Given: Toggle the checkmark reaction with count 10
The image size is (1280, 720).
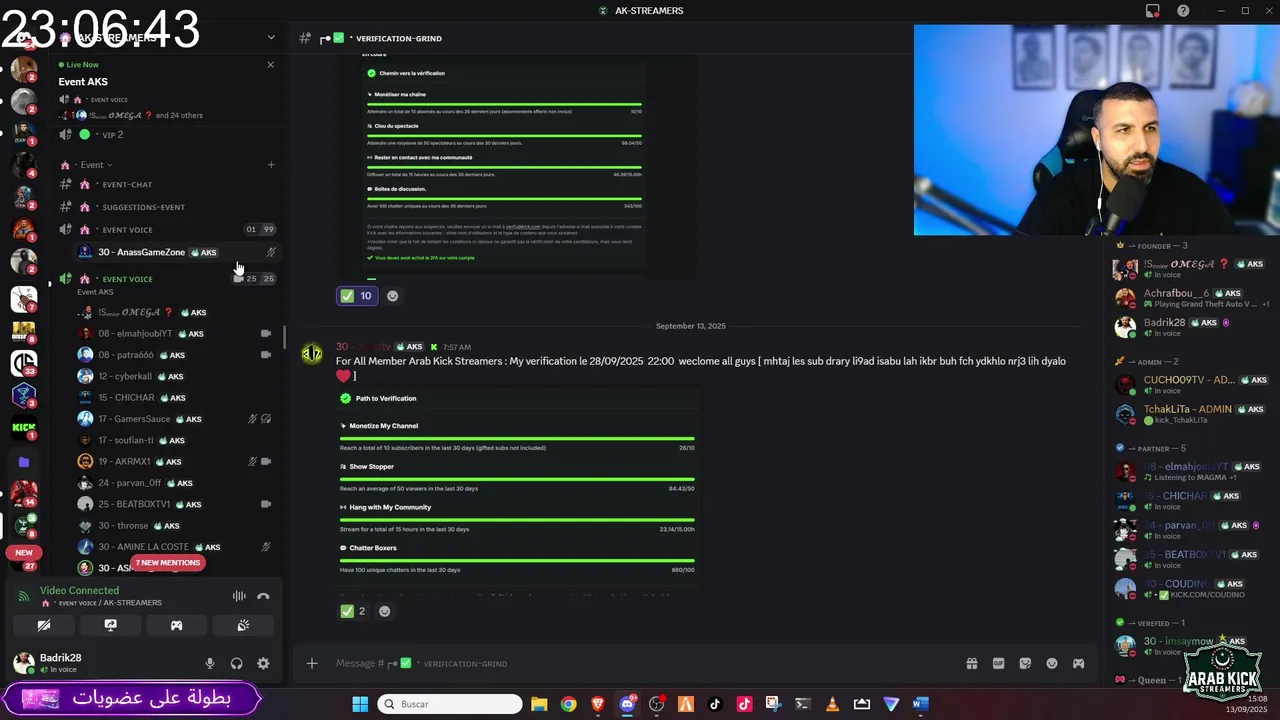Looking at the screenshot, I should [356, 296].
